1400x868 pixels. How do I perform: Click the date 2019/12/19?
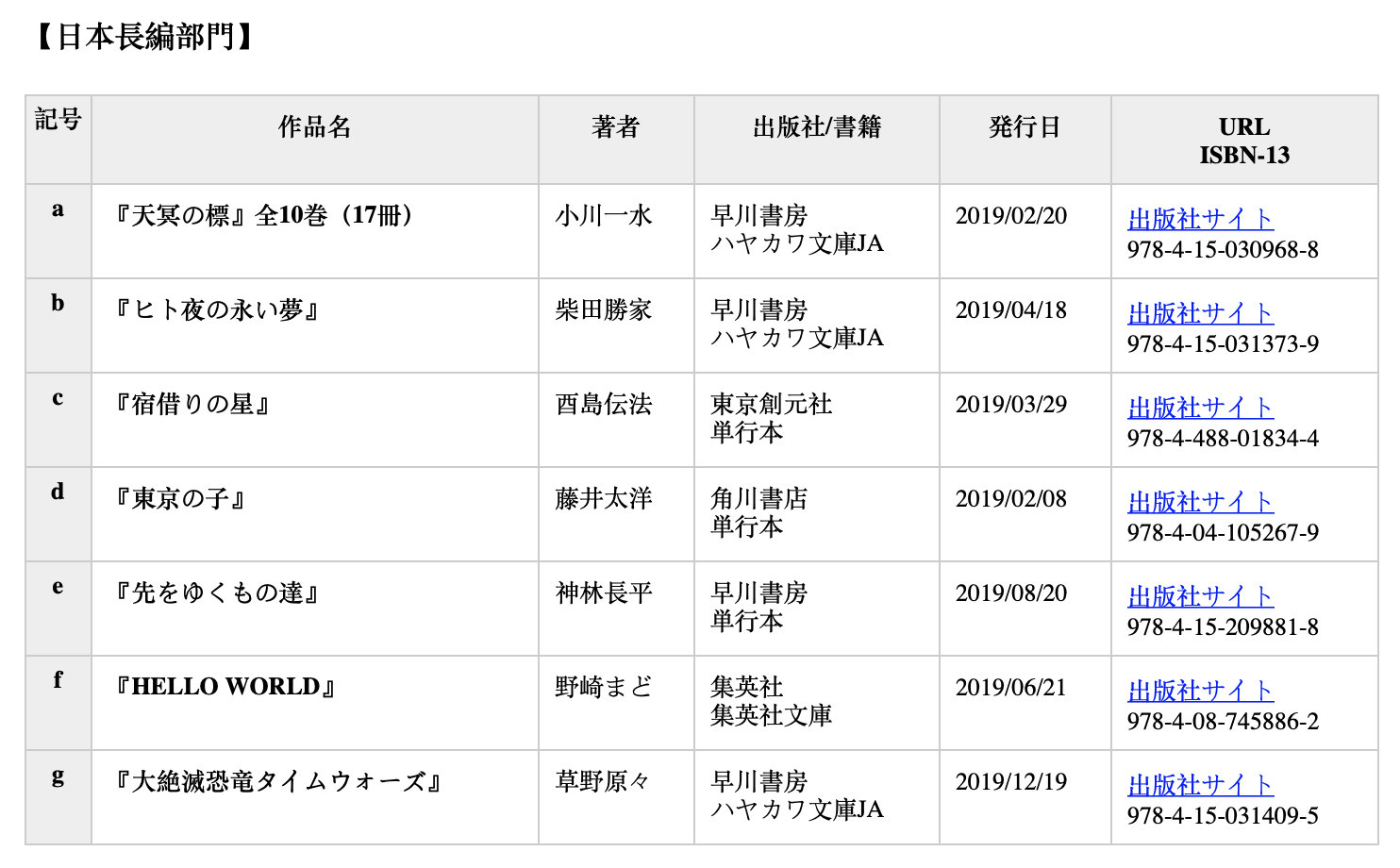point(1011,781)
